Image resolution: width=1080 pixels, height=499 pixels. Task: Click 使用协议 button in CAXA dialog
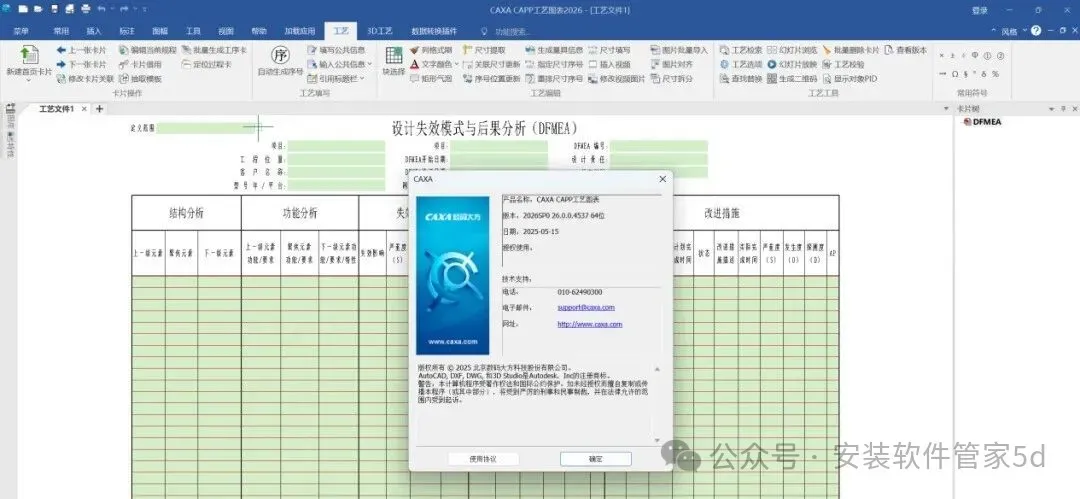point(483,459)
